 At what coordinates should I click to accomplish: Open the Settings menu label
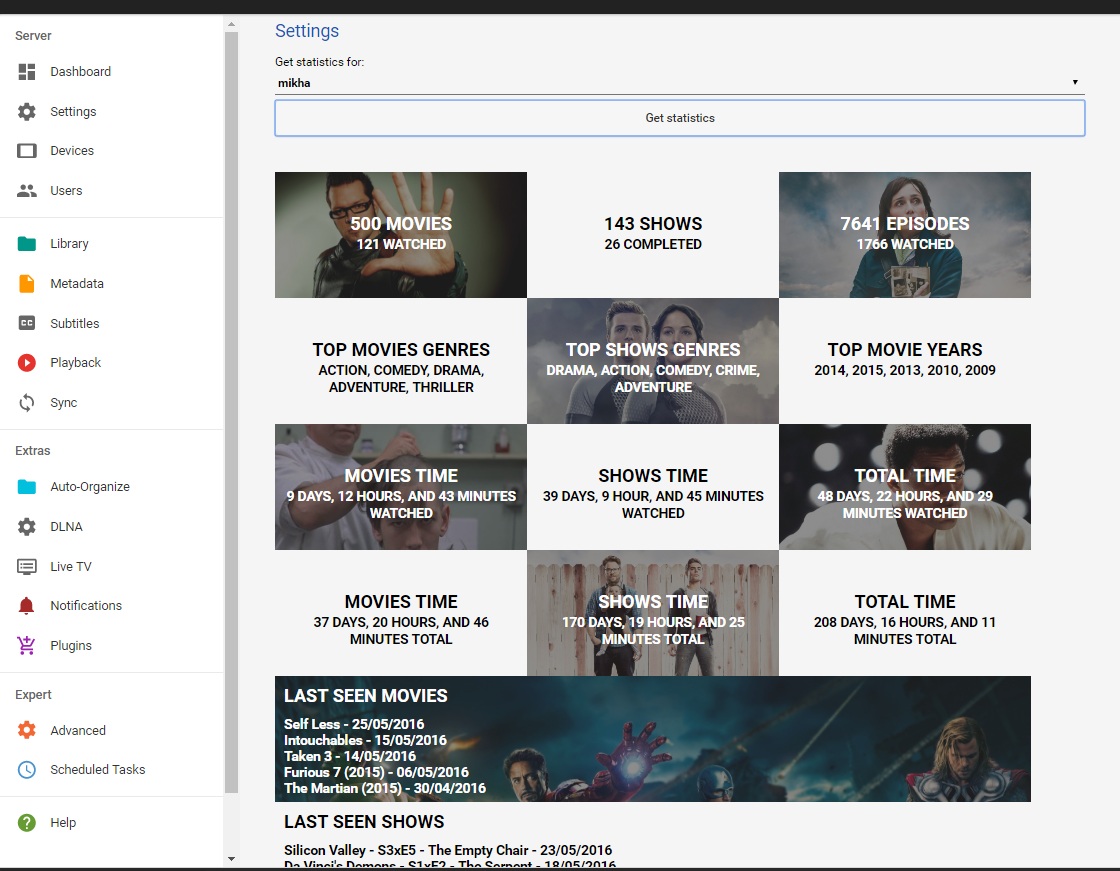click(73, 111)
